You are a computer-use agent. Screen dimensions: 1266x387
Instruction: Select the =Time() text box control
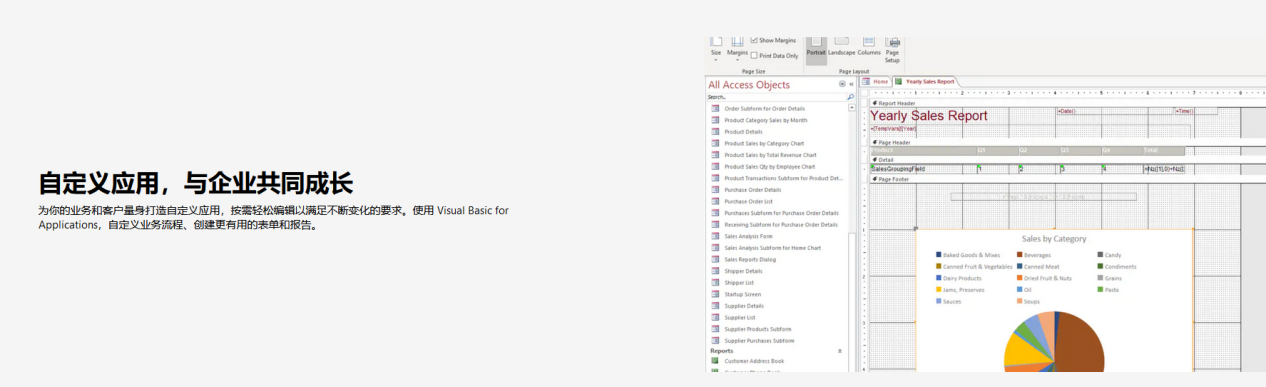1195,111
